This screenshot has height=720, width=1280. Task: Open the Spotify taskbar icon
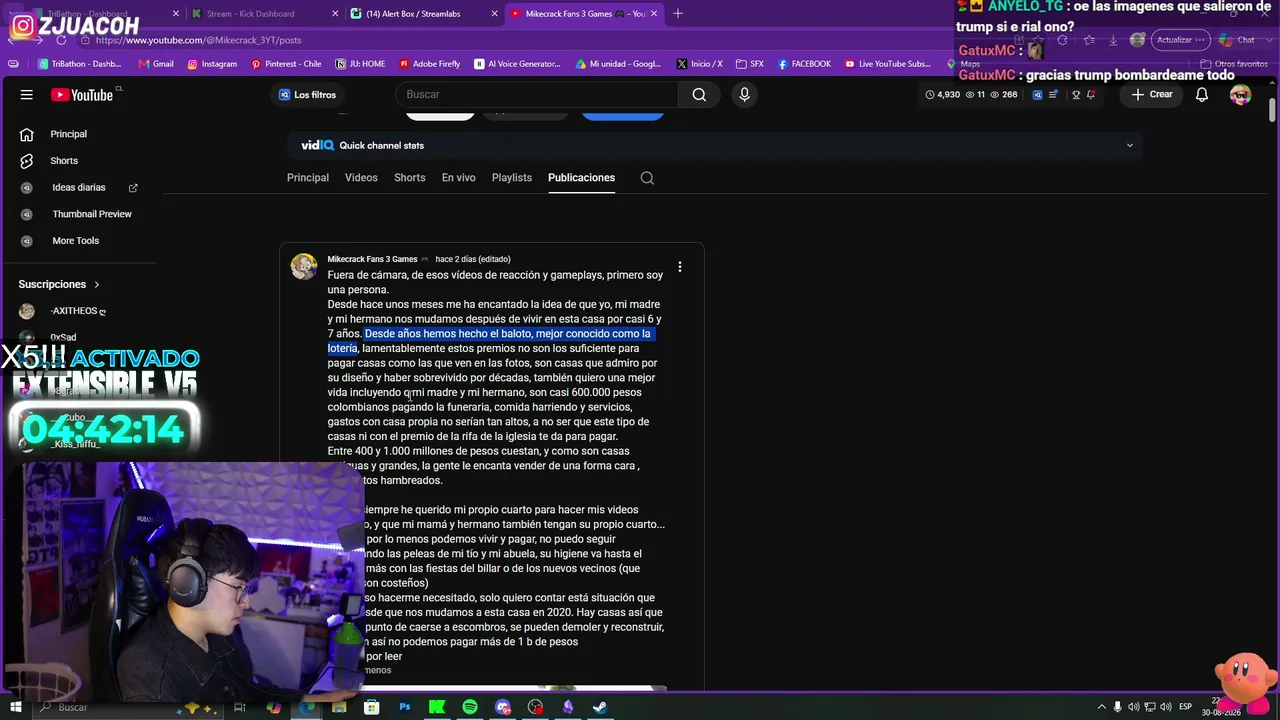tap(470, 707)
